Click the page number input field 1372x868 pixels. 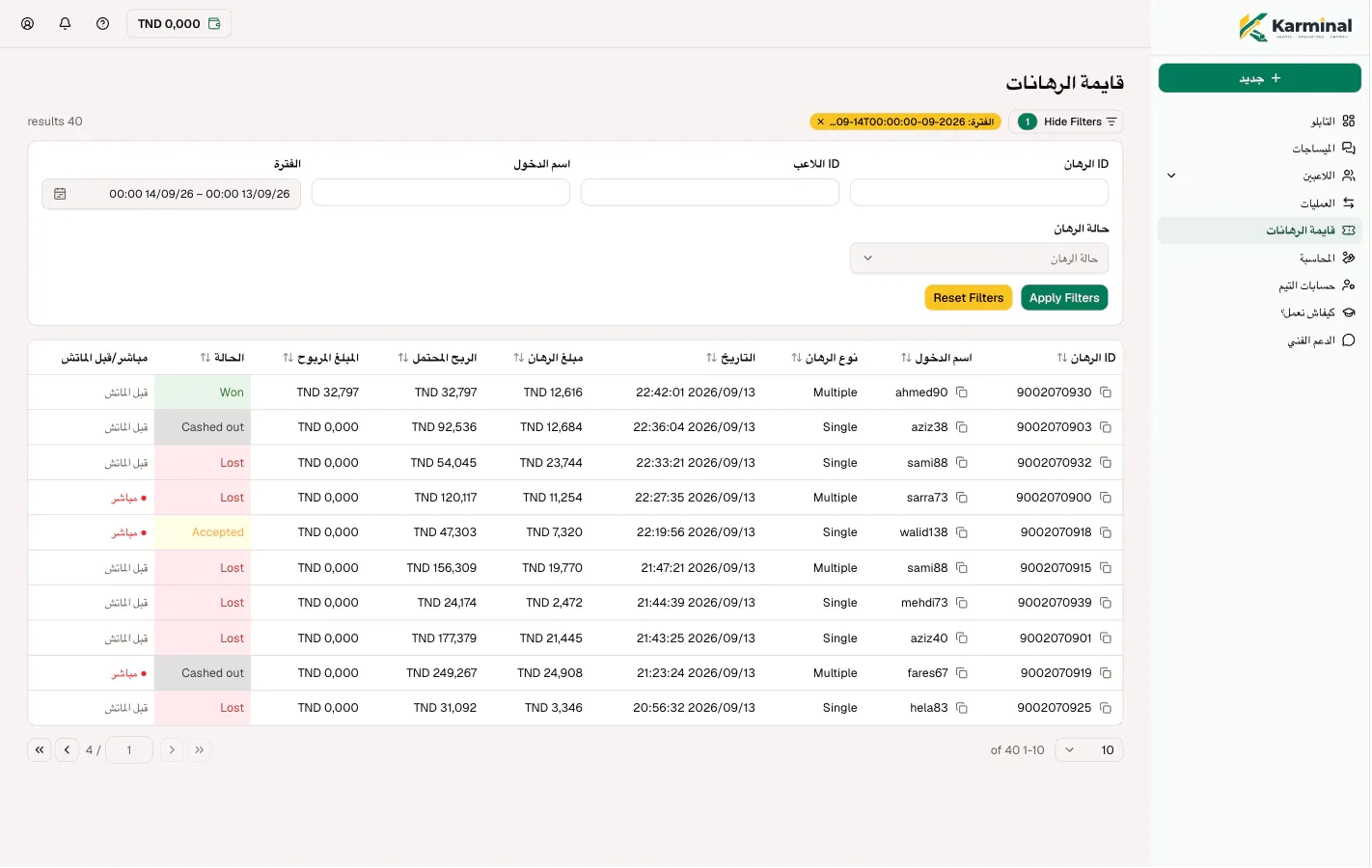click(128, 750)
